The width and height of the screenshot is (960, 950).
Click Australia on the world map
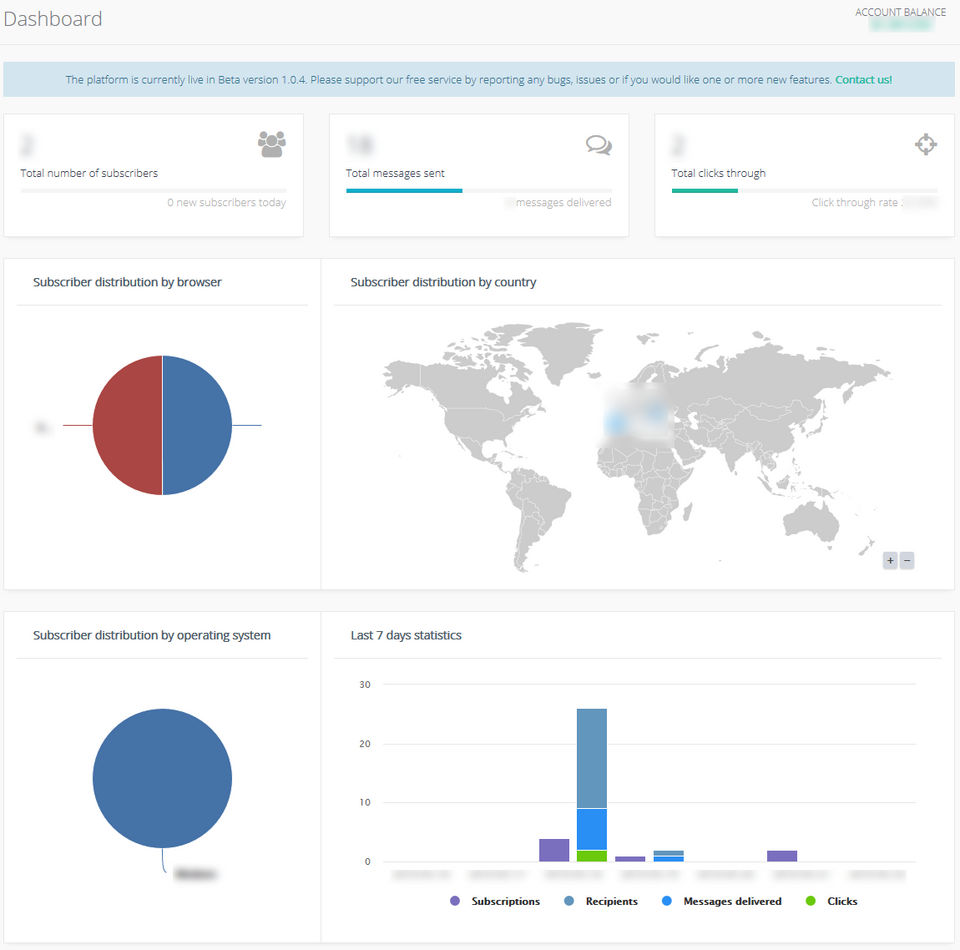[811, 520]
